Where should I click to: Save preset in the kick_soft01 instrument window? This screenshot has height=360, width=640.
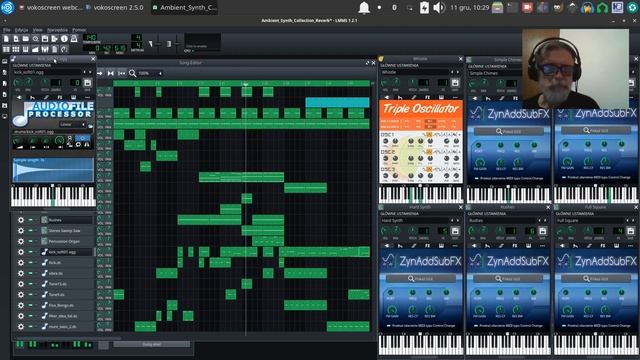pyautogui.click(x=87, y=83)
